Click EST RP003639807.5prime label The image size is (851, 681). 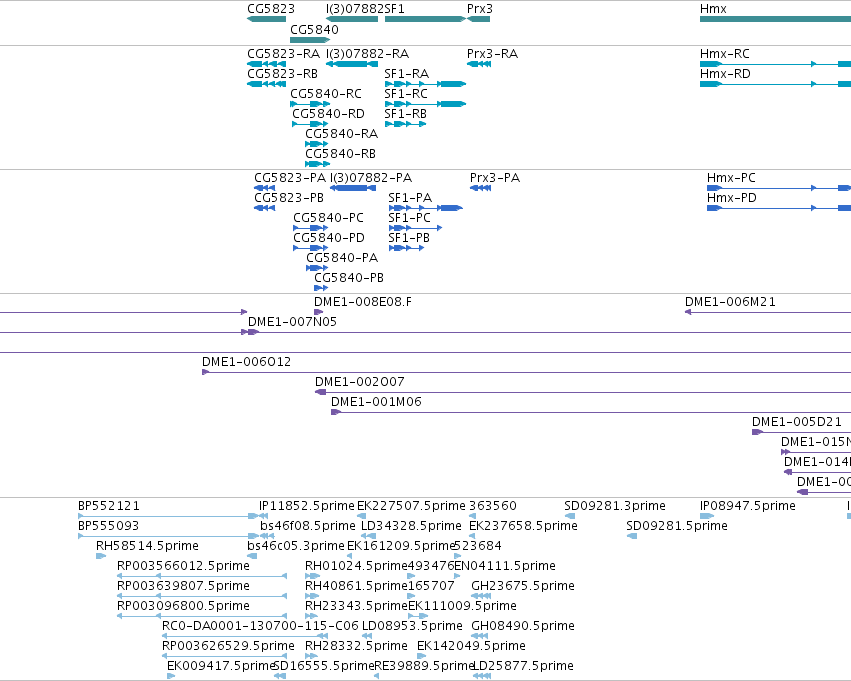183,586
